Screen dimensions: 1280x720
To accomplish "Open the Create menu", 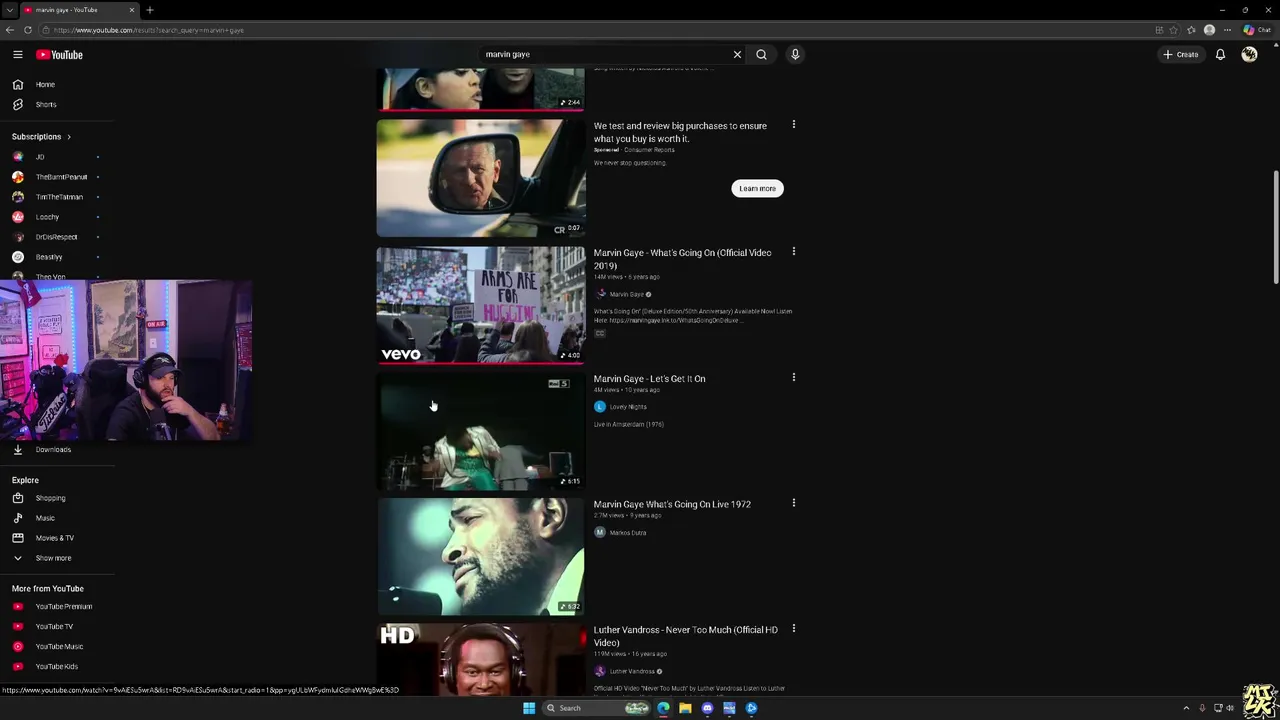I will [x=1181, y=54].
